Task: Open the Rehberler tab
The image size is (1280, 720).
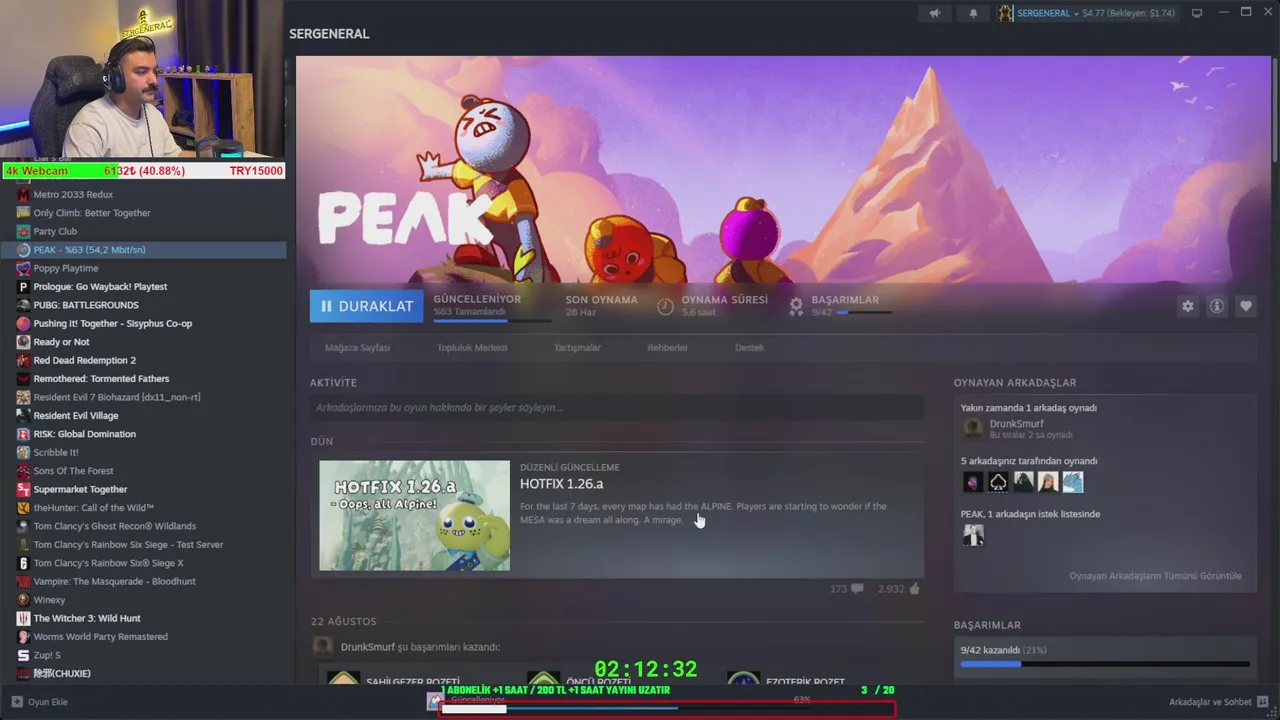Action: 667,348
